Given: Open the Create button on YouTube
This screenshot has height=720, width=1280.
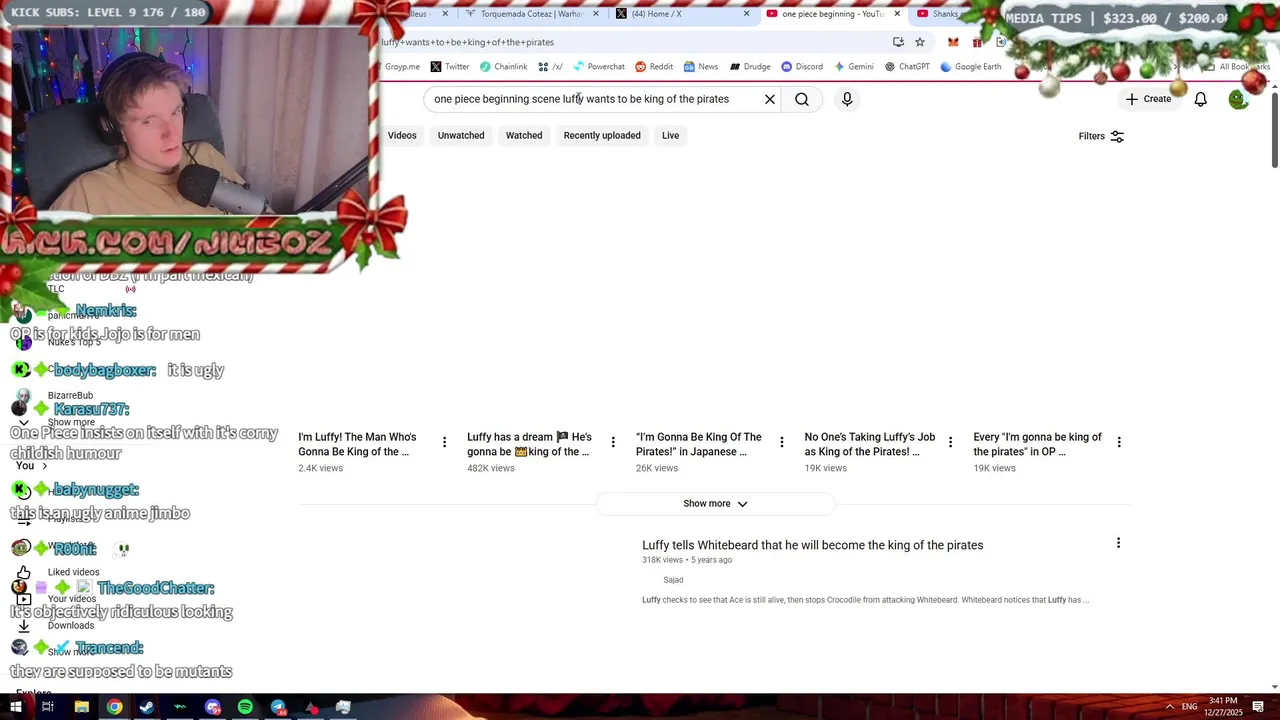Looking at the screenshot, I should click(1148, 99).
